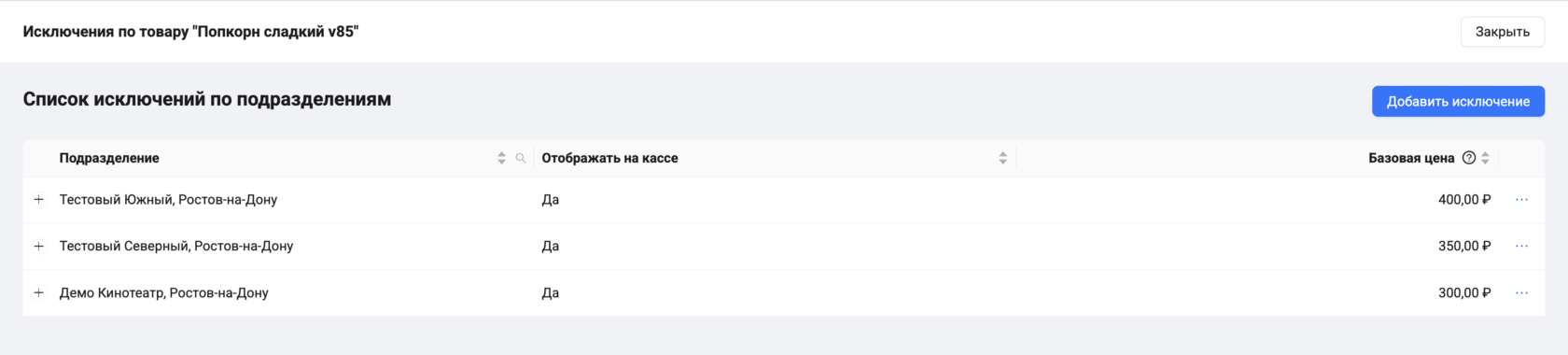Show the help tooltip for Базовая цена
This screenshot has height=355, width=1568.
click(1469, 158)
